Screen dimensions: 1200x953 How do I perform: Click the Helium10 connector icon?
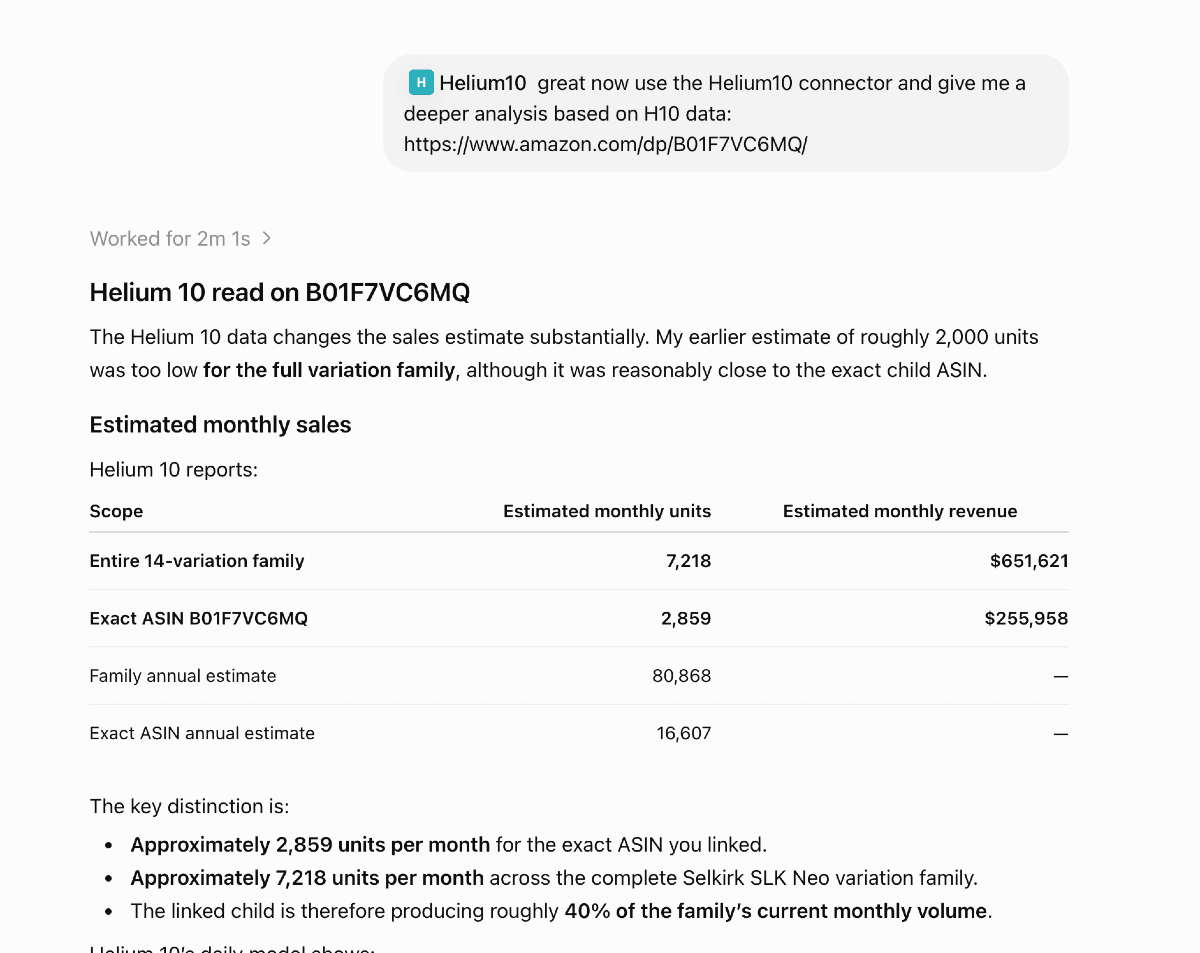421,83
